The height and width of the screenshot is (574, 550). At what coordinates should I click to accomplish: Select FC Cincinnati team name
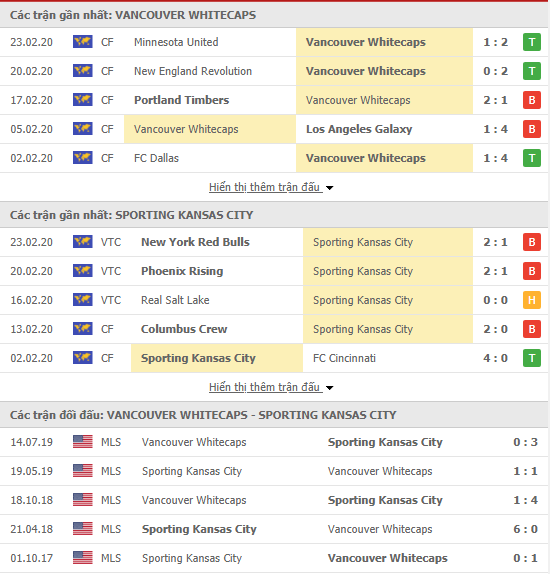click(344, 358)
